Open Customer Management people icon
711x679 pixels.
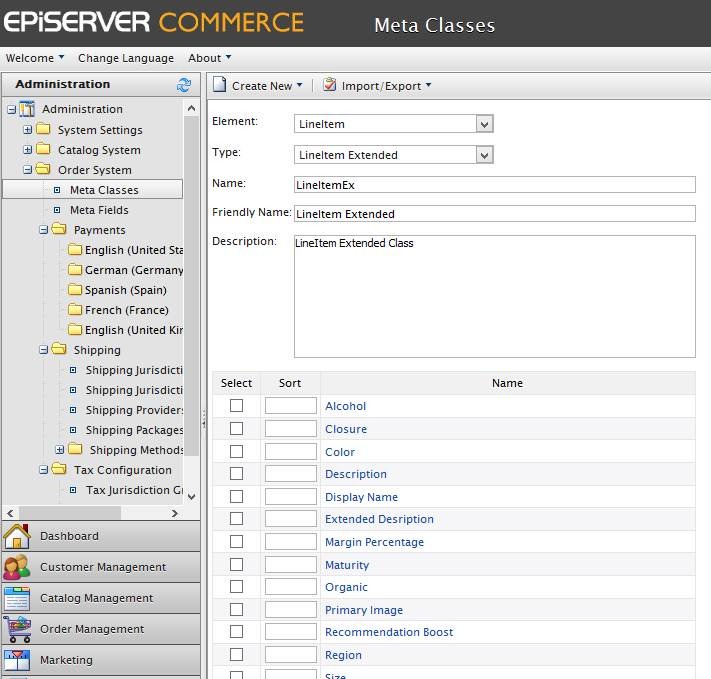coord(17,567)
